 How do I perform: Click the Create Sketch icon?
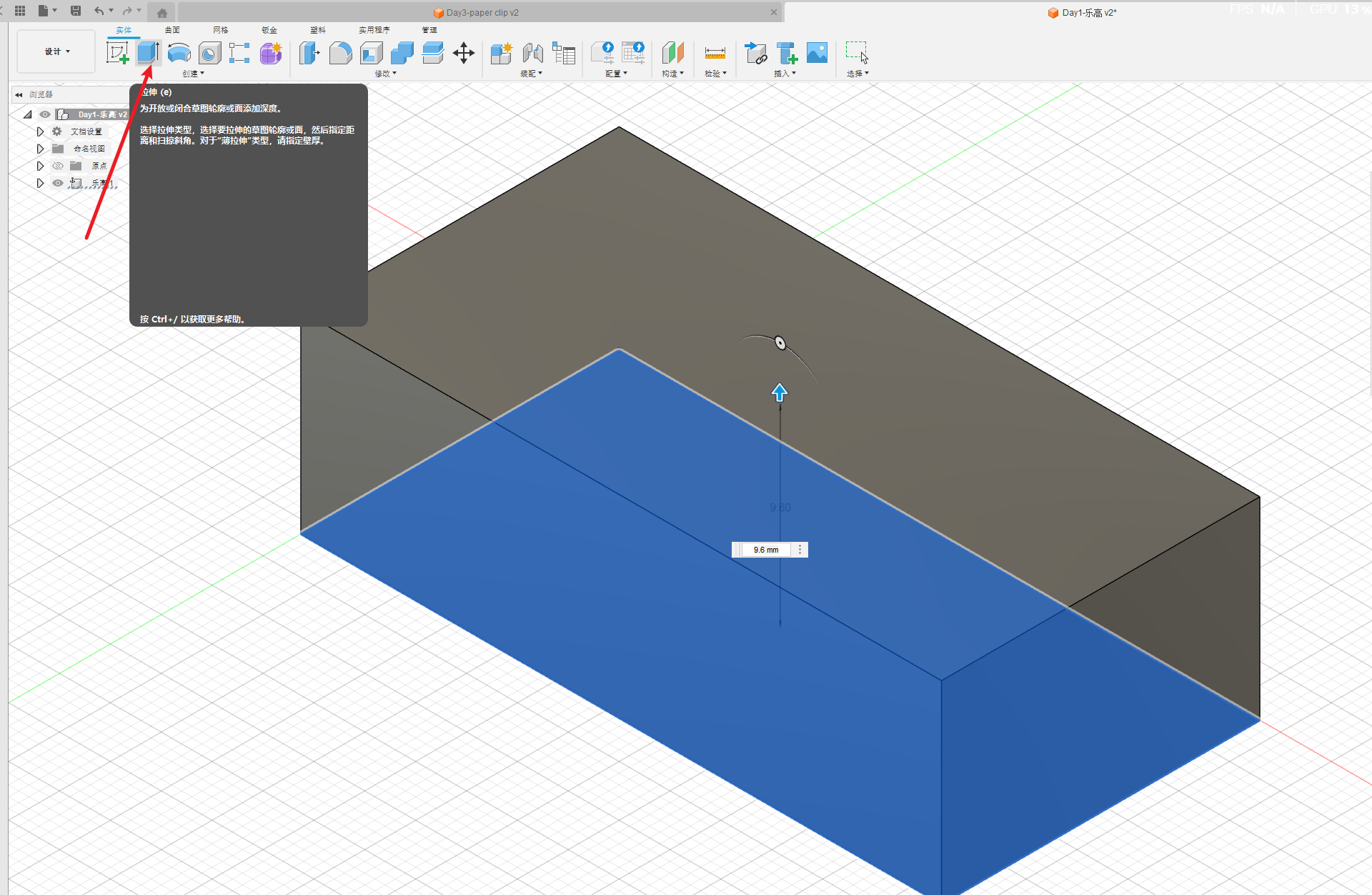117,53
